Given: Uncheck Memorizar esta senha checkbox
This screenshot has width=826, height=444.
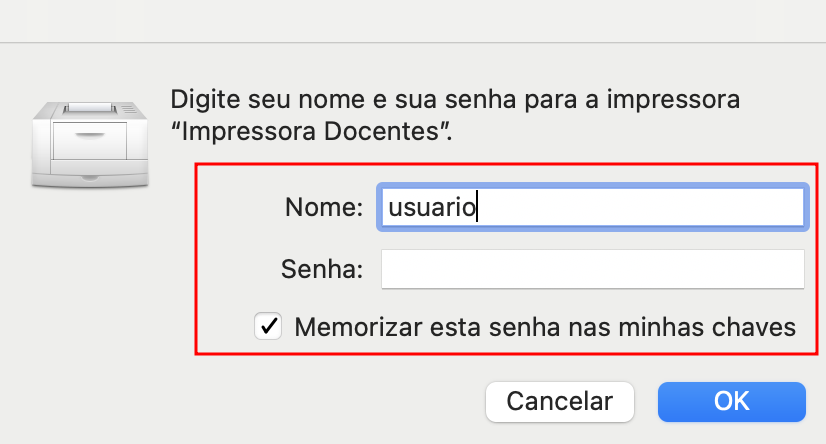Looking at the screenshot, I should coord(268,326).
